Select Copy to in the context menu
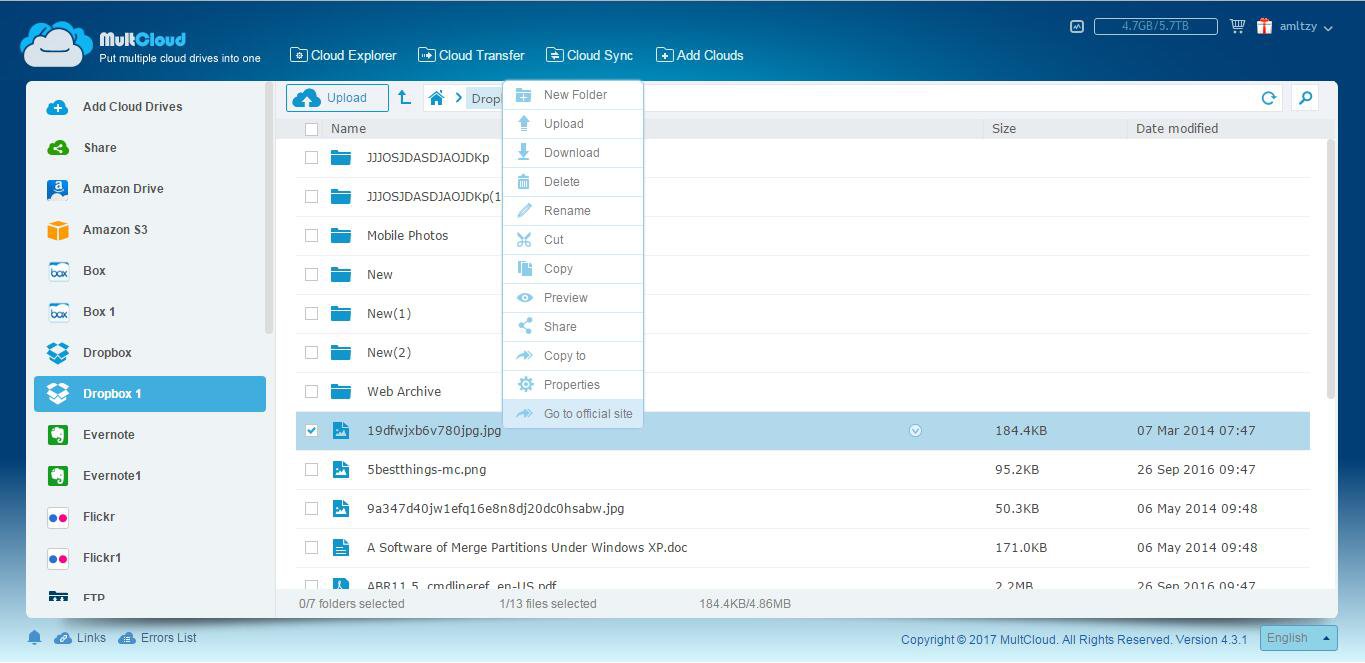The width and height of the screenshot is (1365, 663). pyautogui.click(x=565, y=356)
